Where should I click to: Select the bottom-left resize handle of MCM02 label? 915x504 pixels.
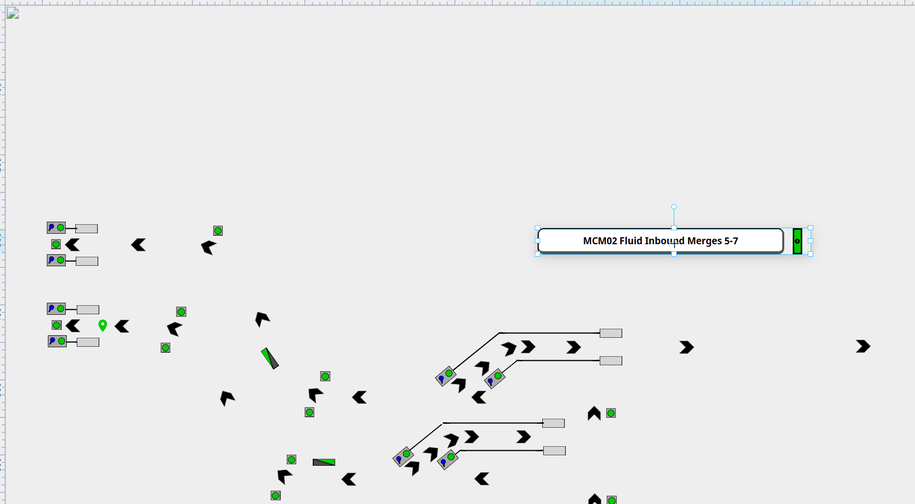[538, 254]
